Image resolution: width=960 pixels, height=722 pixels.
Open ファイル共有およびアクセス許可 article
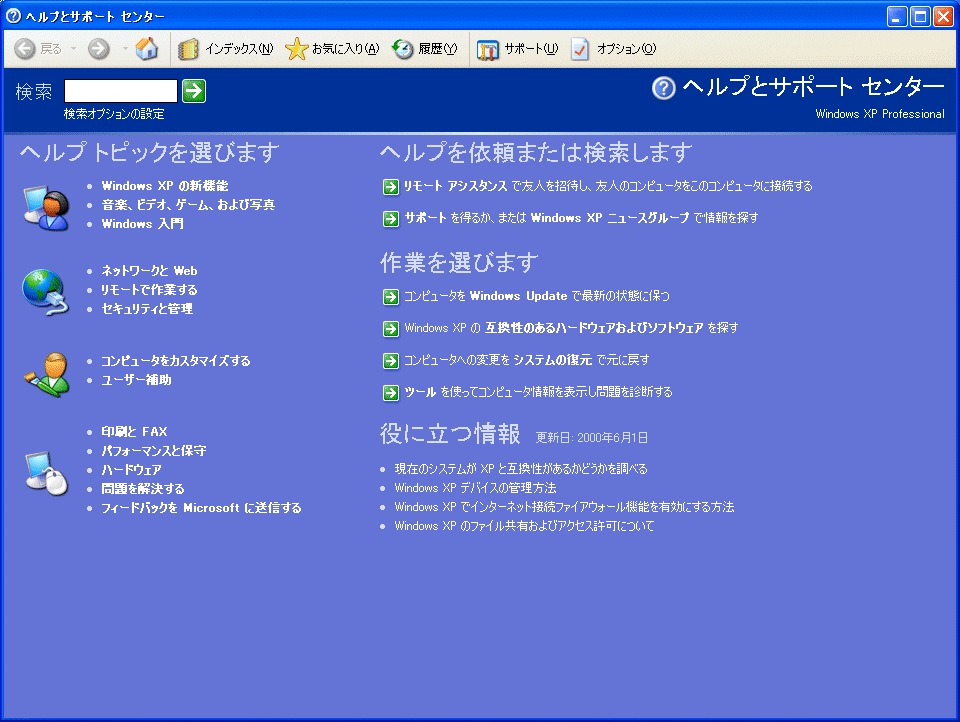point(525,526)
